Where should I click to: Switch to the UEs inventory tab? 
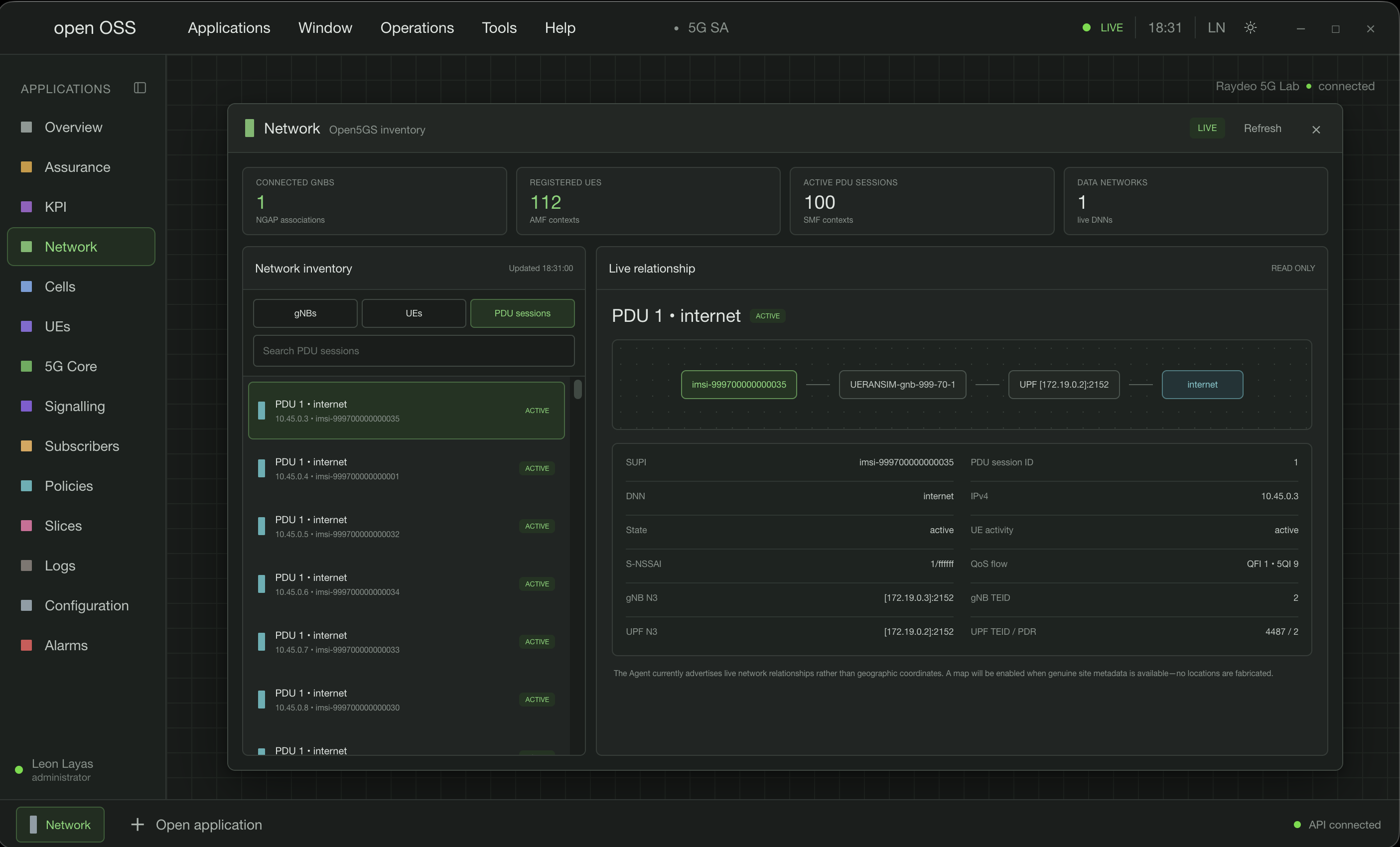(414, 313)
